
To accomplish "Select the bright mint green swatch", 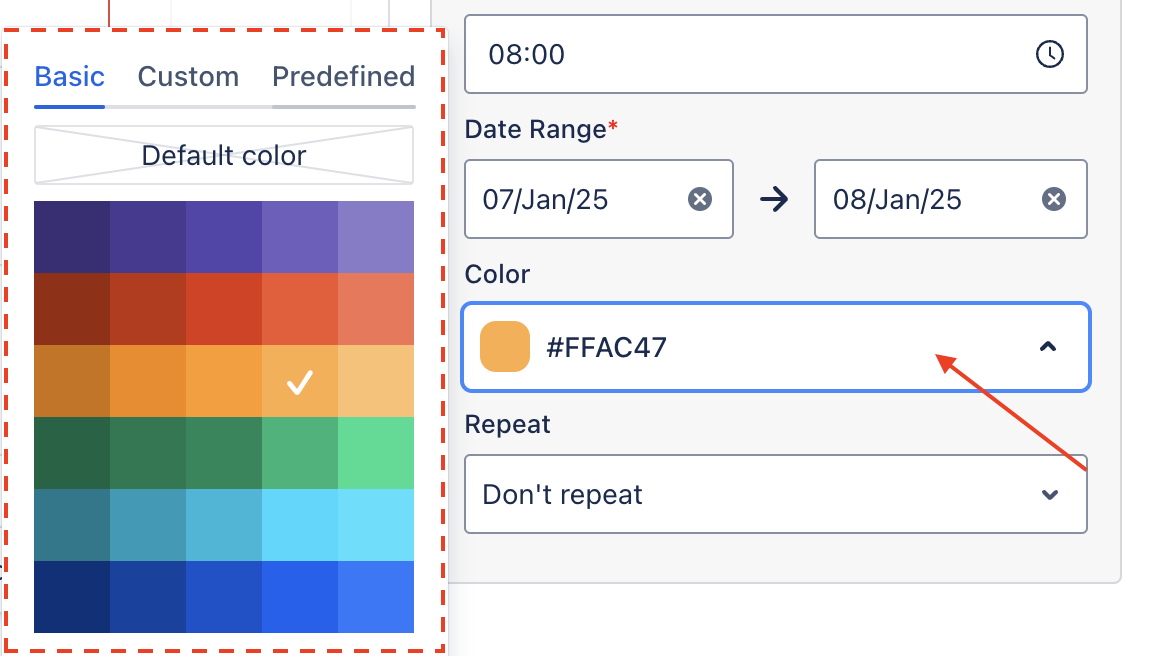I will 376,453.
